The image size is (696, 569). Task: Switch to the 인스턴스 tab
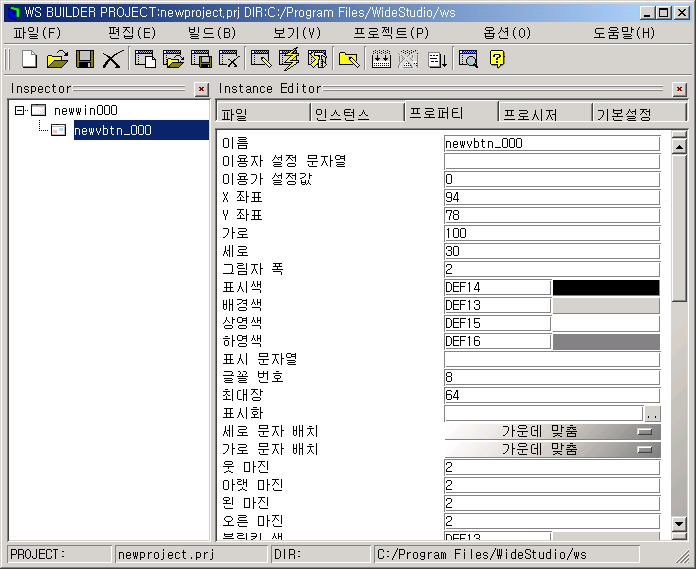tap(357, 113)
